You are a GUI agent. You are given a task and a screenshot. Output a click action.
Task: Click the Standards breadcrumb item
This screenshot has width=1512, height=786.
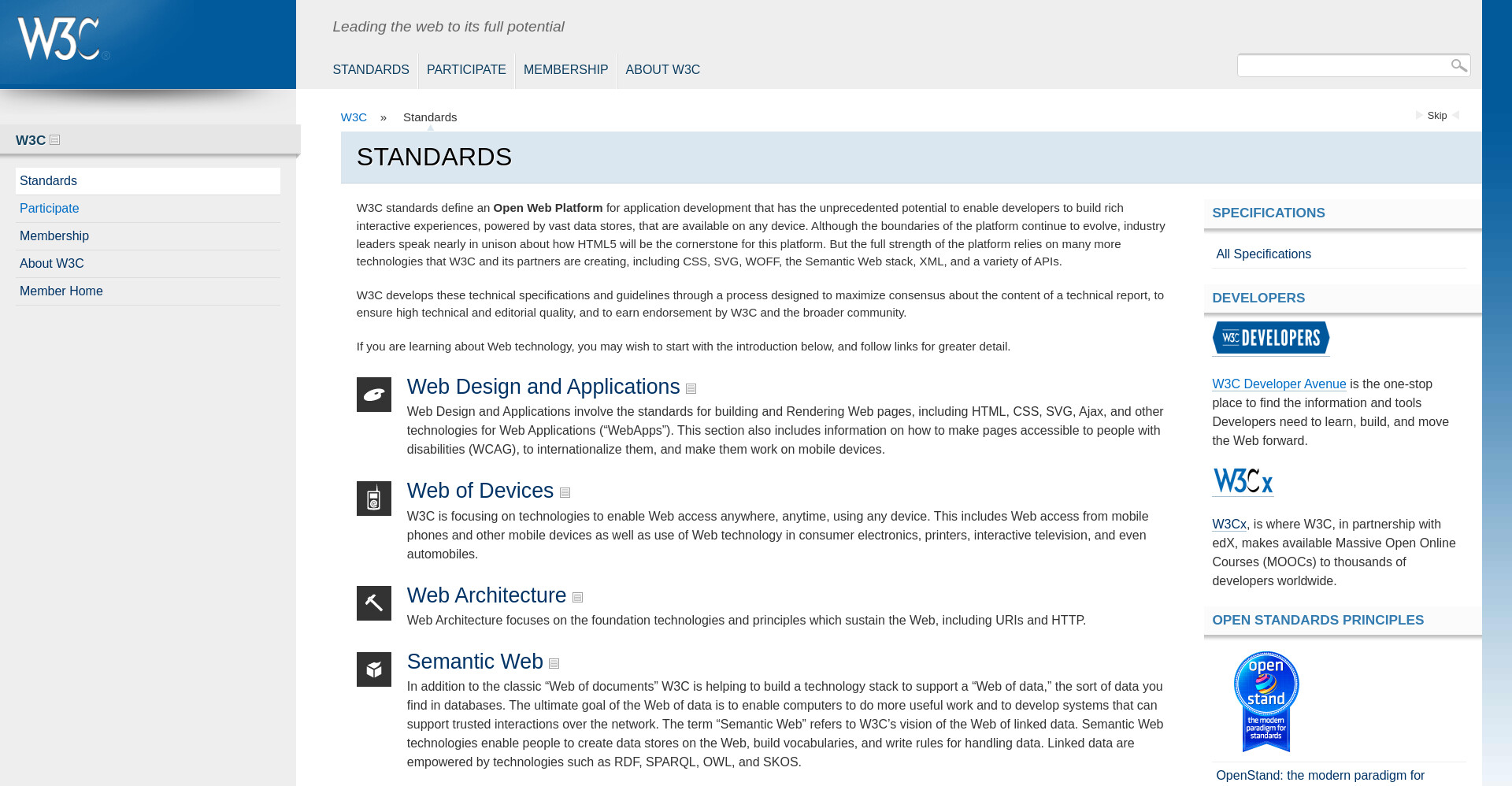click(x=430, y=117)
